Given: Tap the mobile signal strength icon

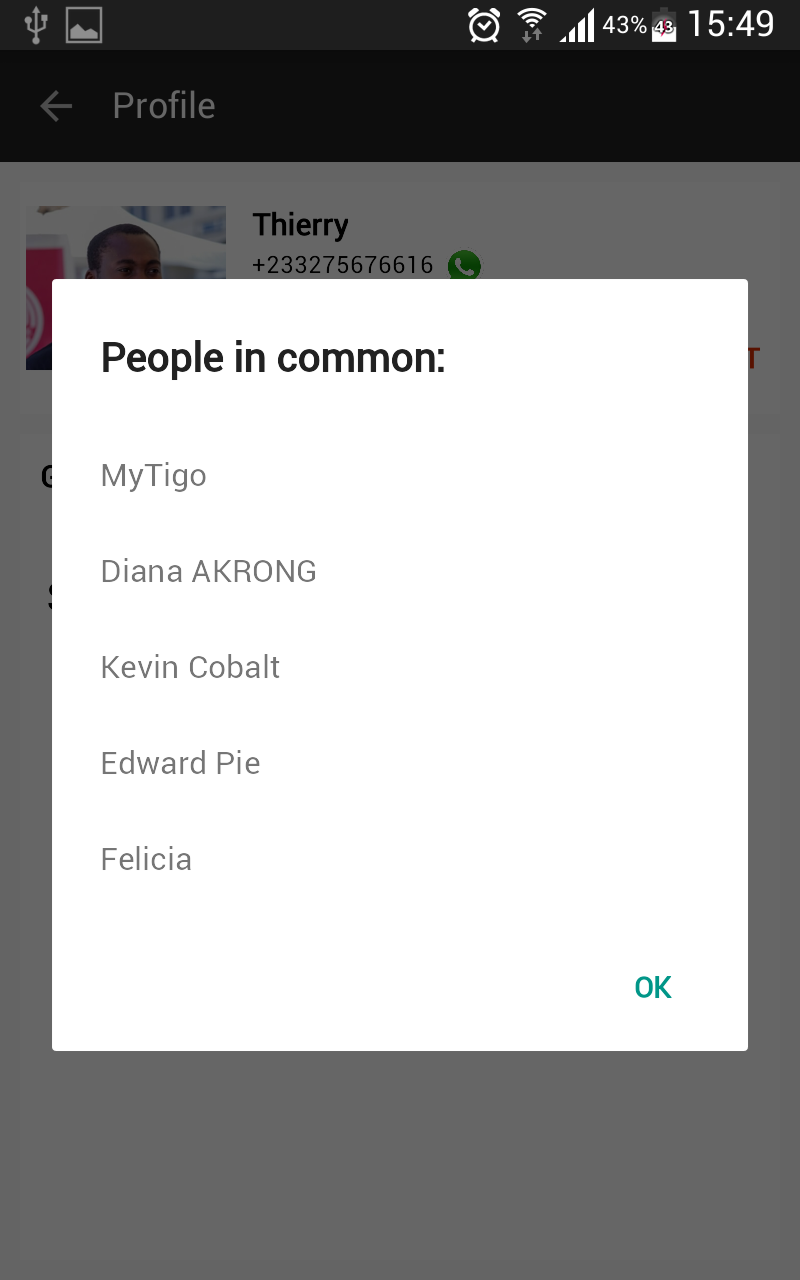Looking at the screenshot, I should [x=577, y=25].
